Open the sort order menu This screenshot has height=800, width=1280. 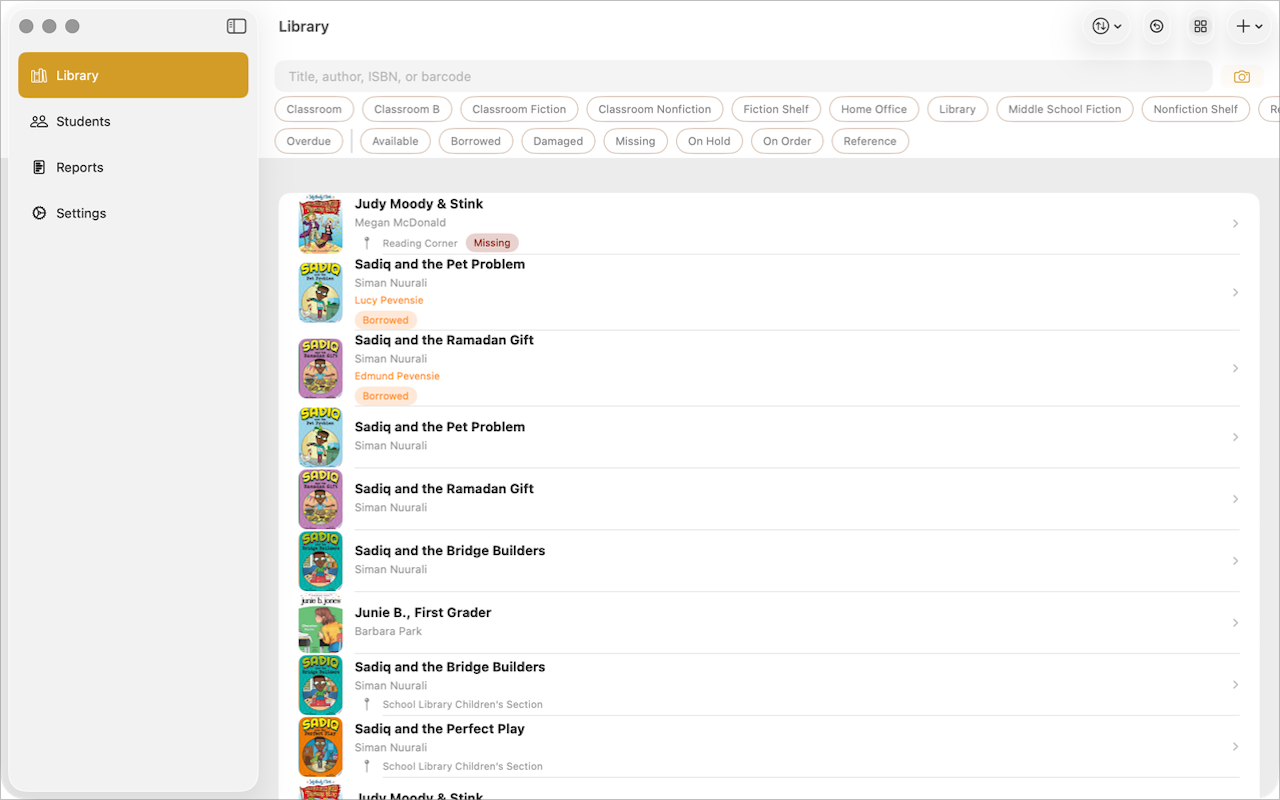click(1106, 27)
